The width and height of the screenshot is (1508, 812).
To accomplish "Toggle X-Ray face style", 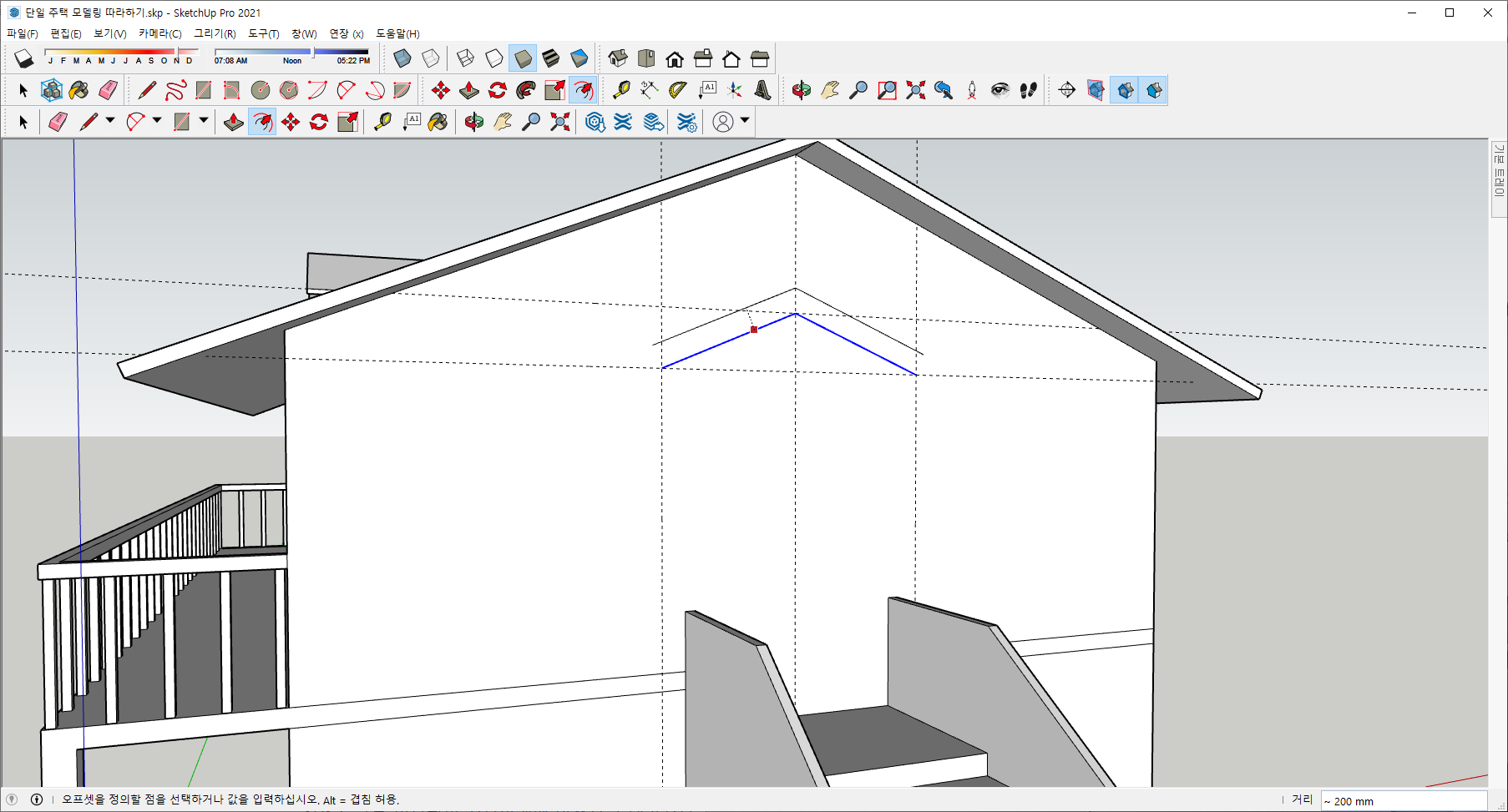I will [x=402, y=58].
